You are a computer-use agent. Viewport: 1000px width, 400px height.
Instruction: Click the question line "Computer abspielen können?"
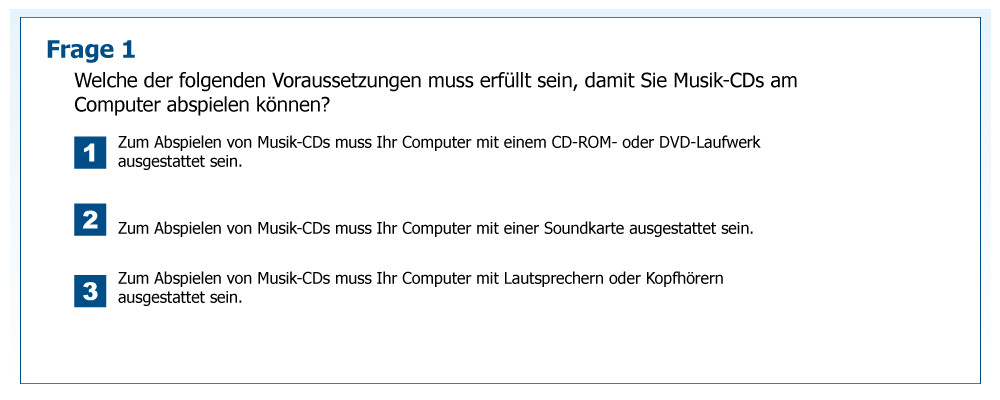(x=202, y=104)
